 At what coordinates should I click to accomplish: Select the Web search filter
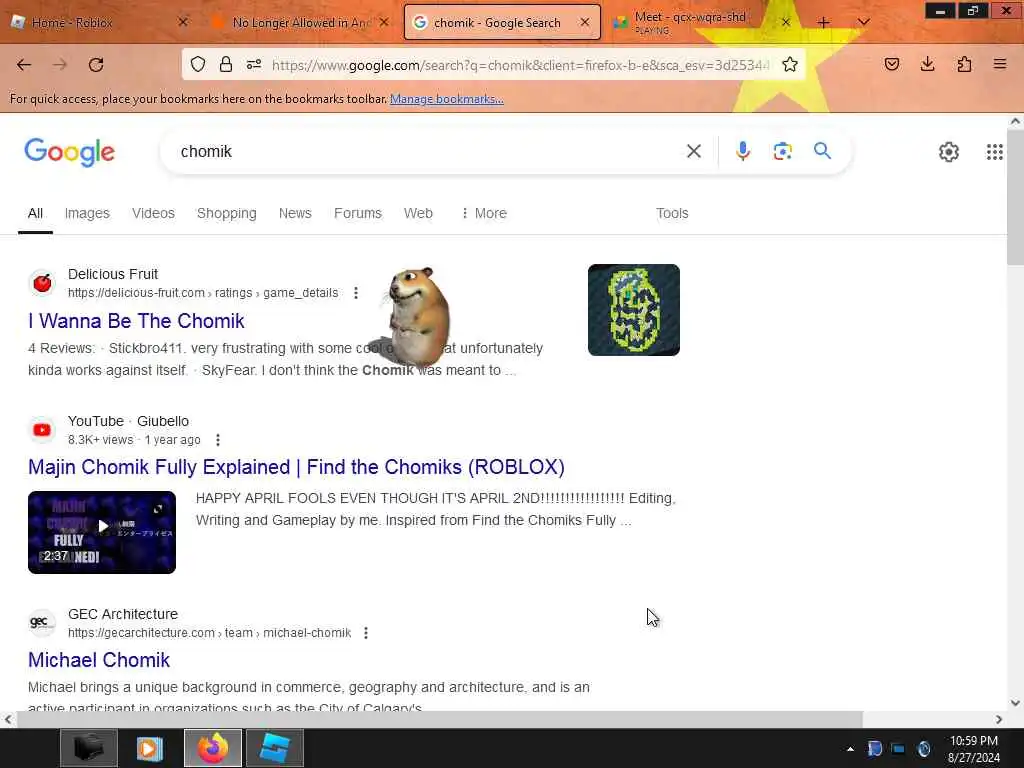coord(418,214)
